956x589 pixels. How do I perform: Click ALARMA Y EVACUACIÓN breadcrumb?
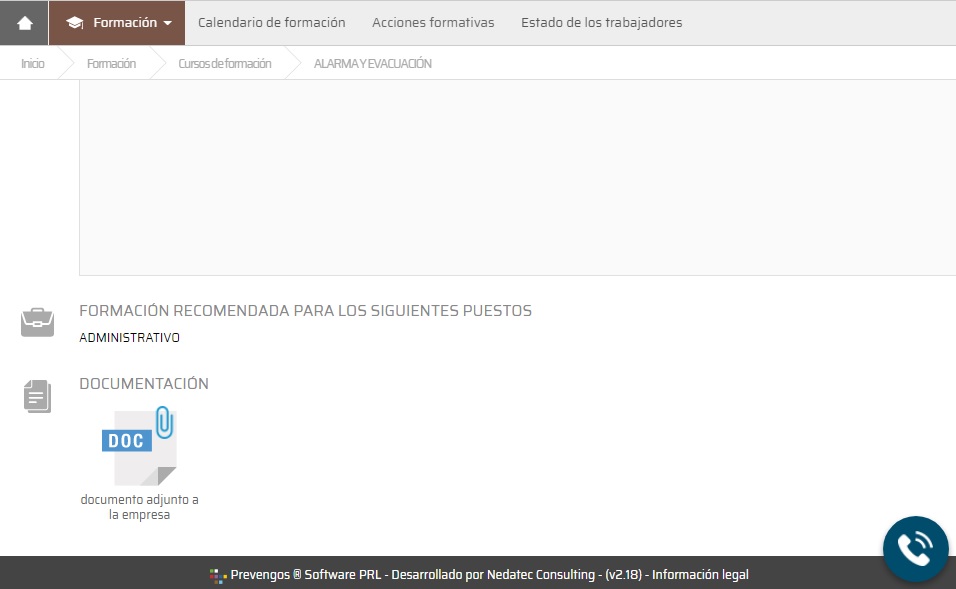373,63
